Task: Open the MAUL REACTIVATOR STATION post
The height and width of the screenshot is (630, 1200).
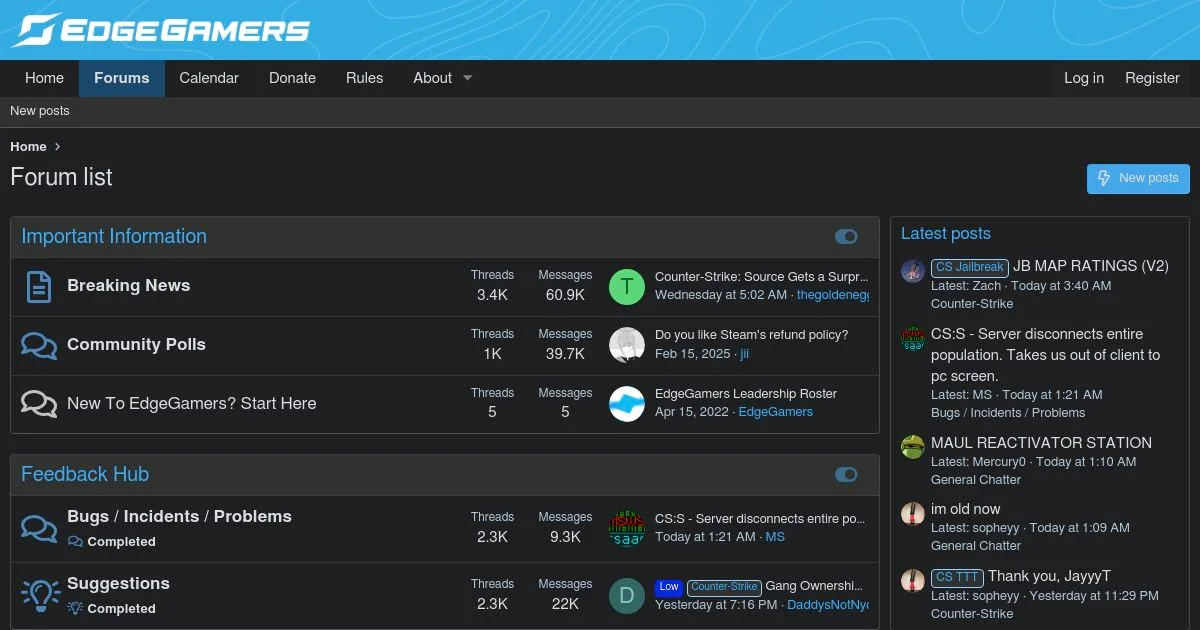Action: tap(1041, 443)
